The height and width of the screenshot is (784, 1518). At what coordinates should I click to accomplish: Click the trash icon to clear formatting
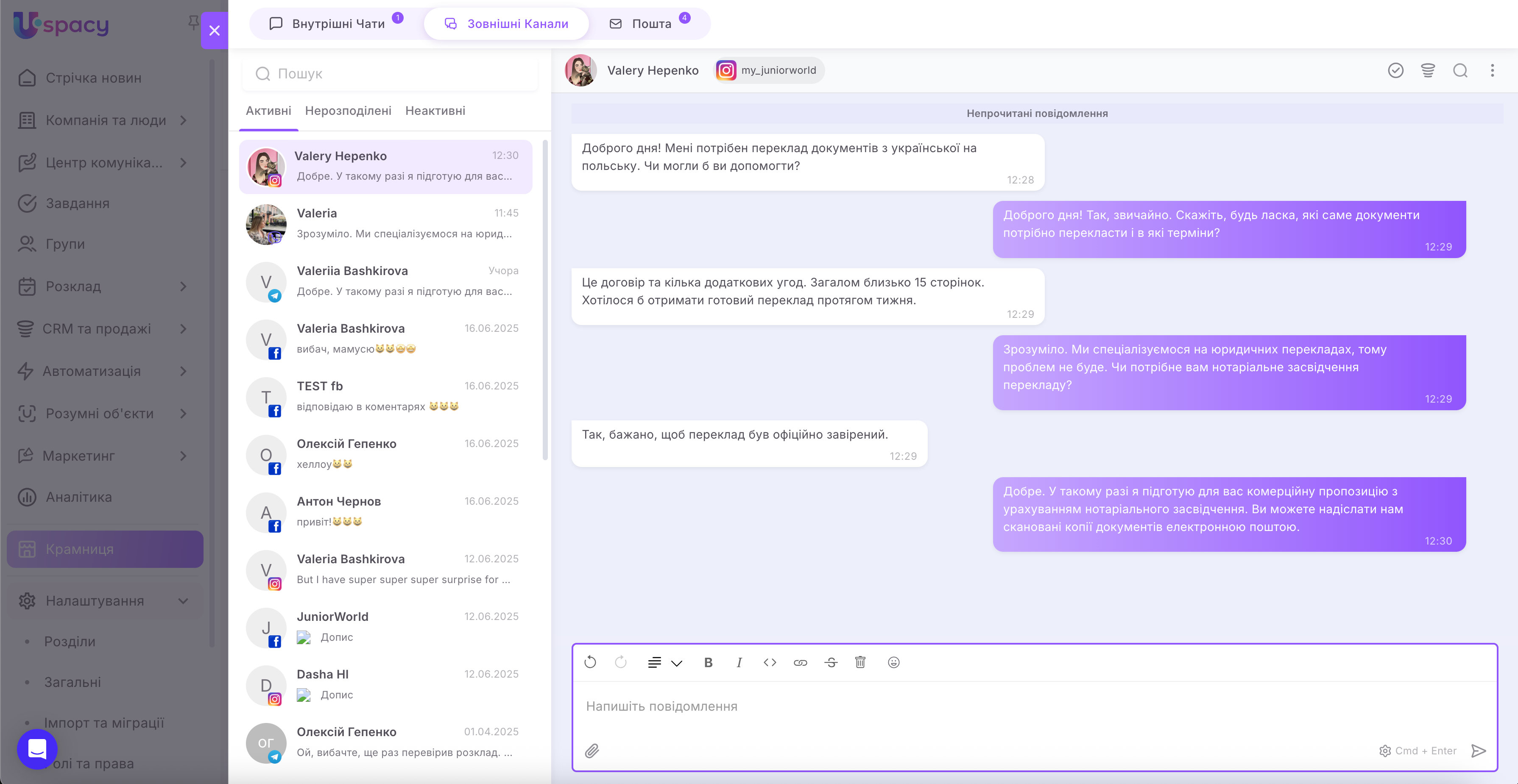click(x=860, y=662)
